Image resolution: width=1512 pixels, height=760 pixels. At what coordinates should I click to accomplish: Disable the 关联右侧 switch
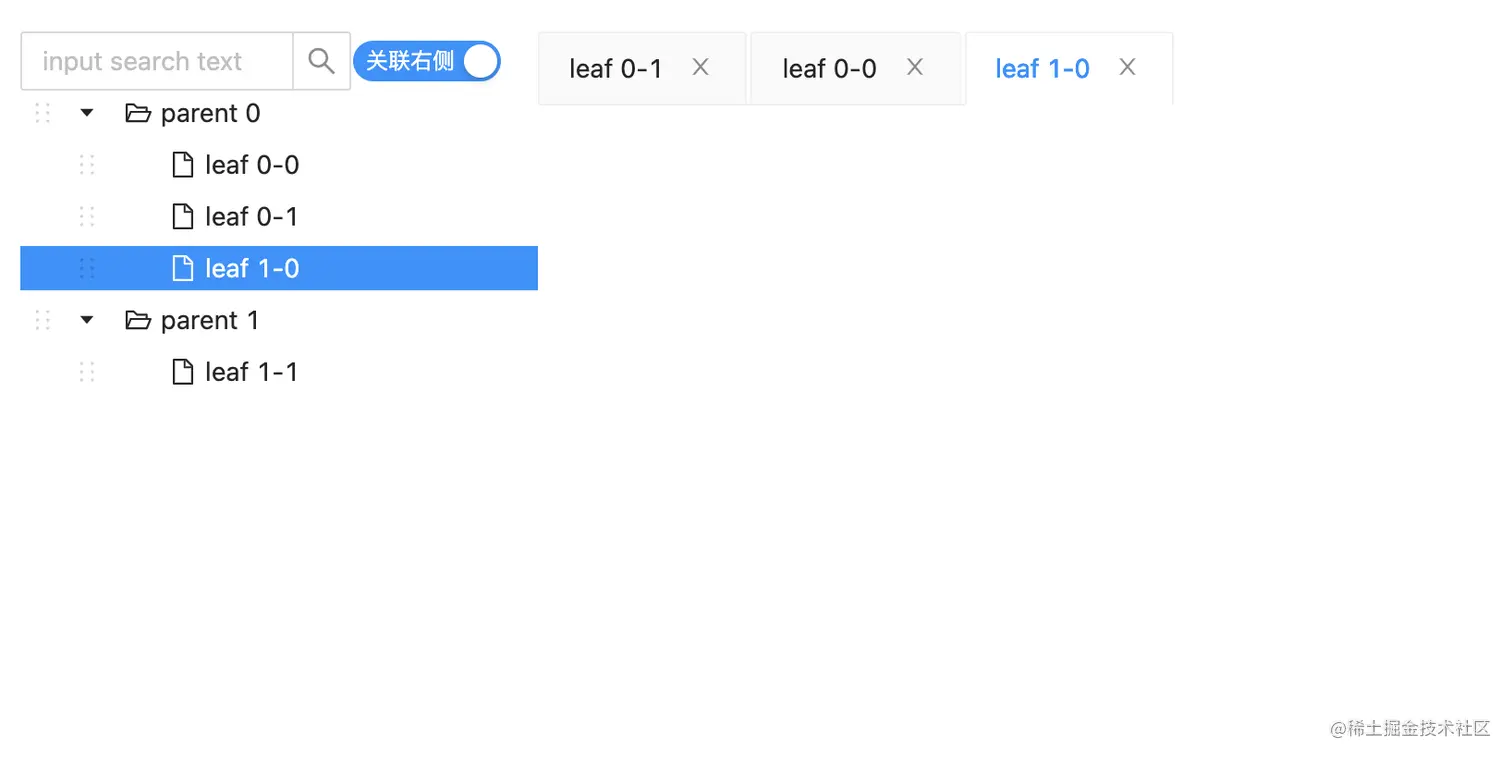[427, 61]
